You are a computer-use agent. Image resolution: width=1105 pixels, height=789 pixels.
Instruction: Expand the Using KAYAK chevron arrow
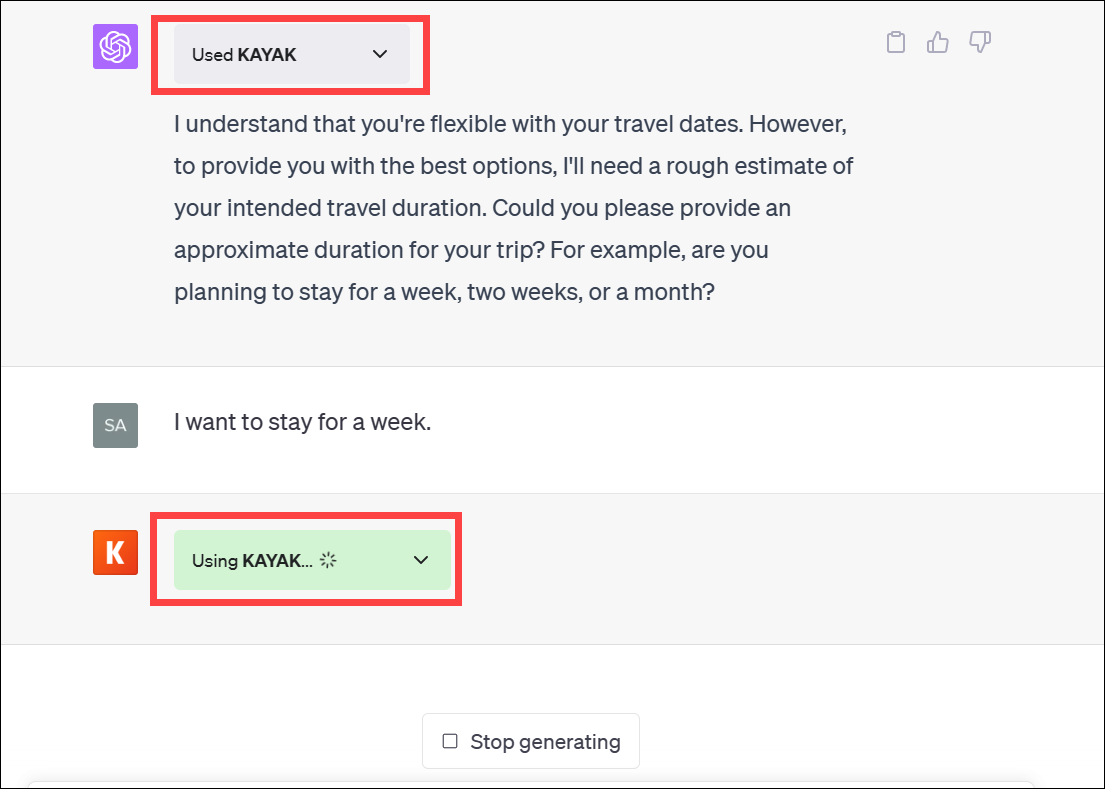tap(421, 560)
